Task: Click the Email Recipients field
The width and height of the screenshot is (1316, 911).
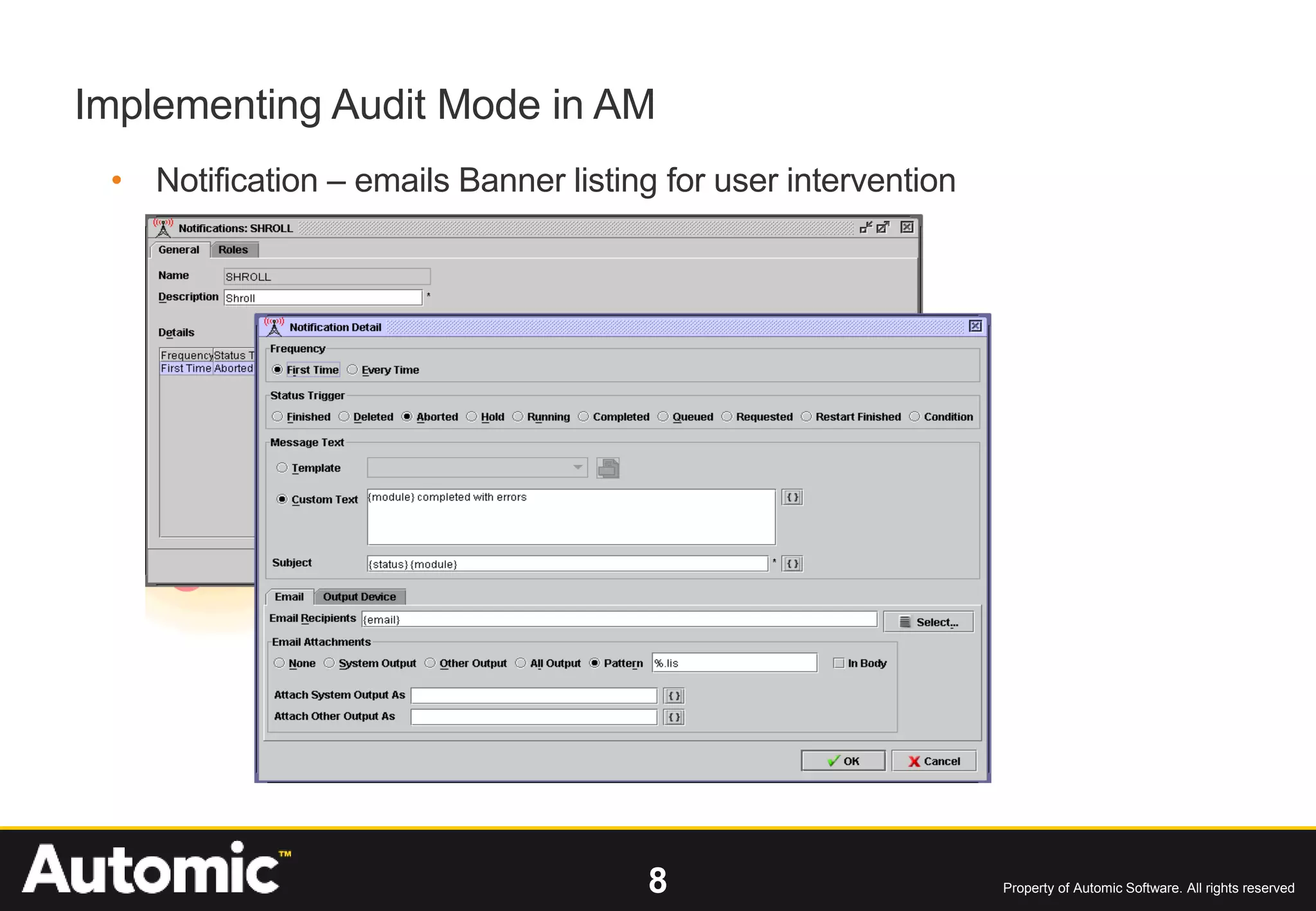Action: pos(619,619)
